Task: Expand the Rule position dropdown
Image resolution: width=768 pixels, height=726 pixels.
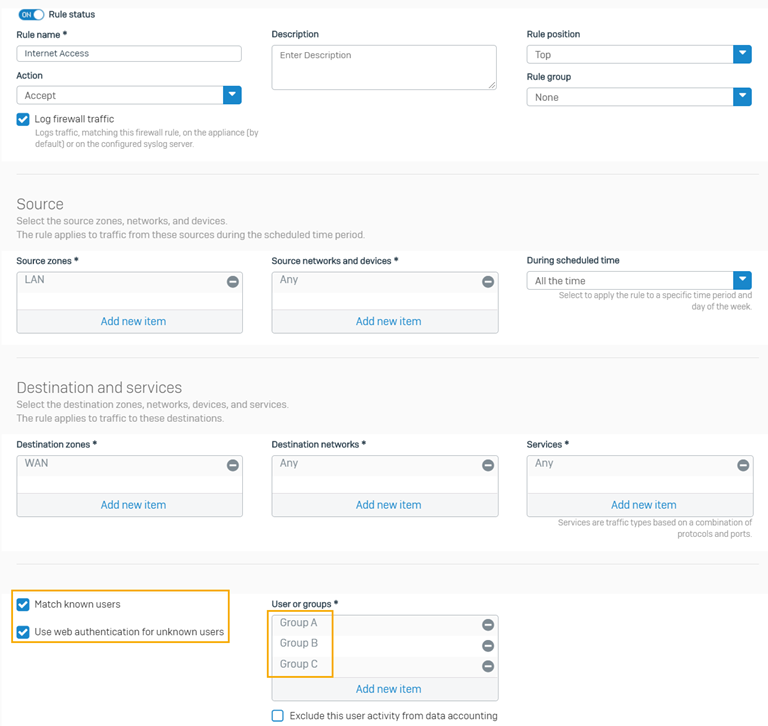Action: (742, 54)
